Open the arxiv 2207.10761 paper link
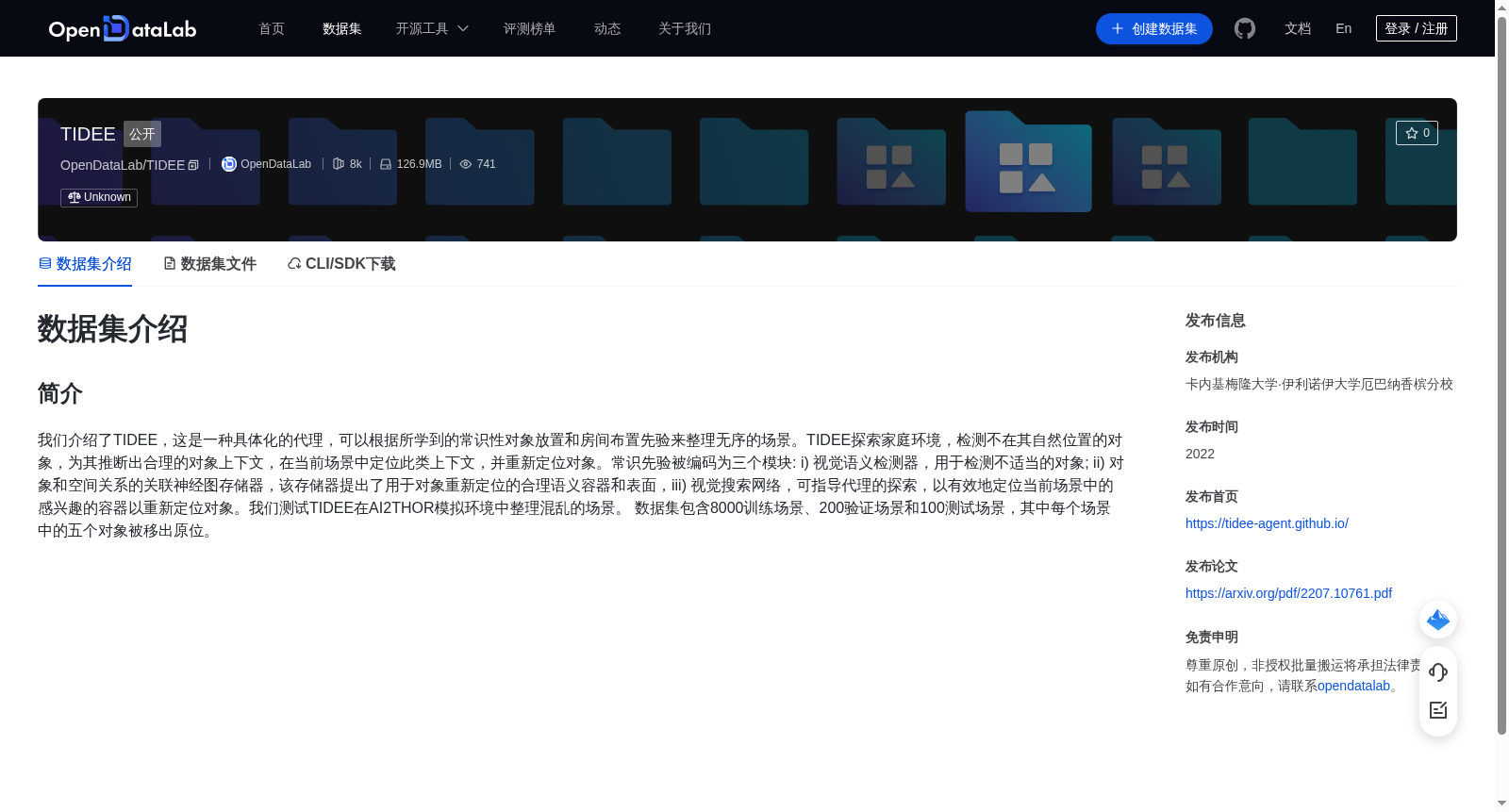 [1288, 593]
